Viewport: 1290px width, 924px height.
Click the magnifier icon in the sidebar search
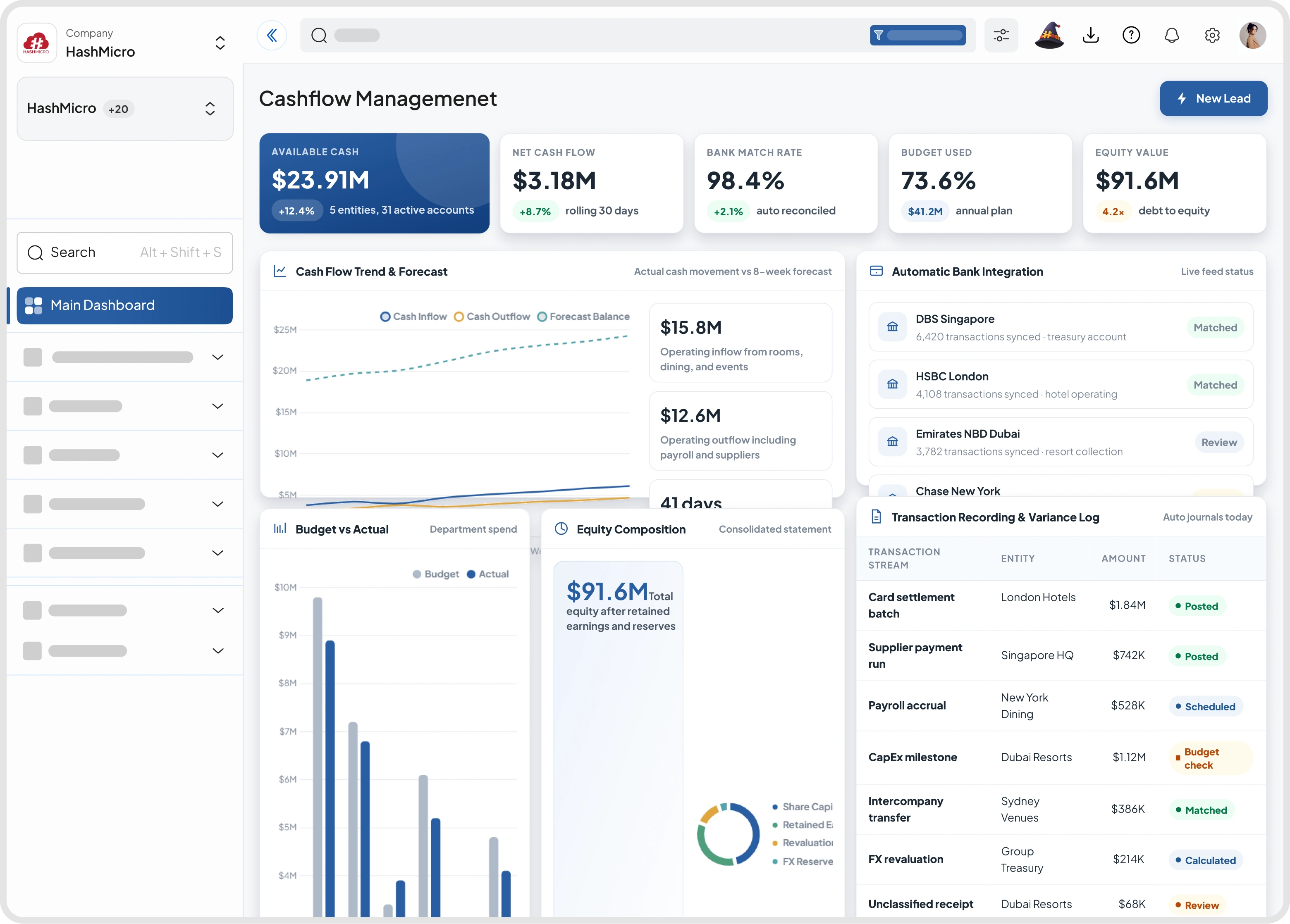(x=35, y=252)
